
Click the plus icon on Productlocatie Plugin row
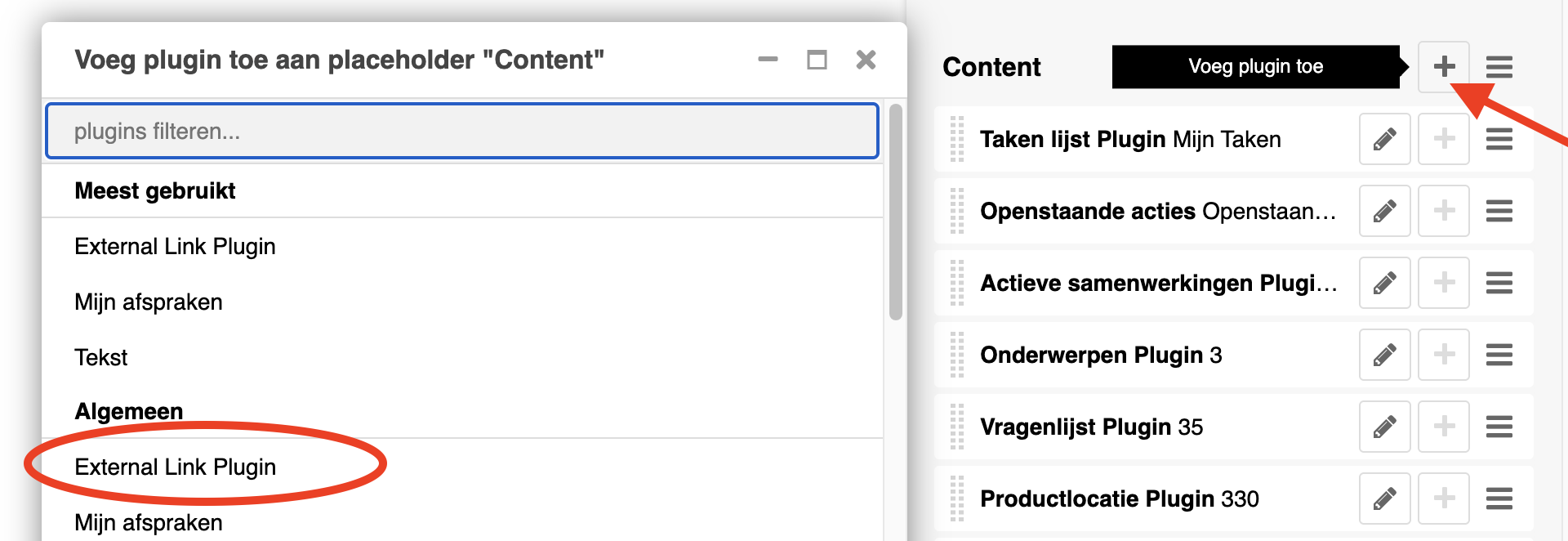click(1444, 499)
